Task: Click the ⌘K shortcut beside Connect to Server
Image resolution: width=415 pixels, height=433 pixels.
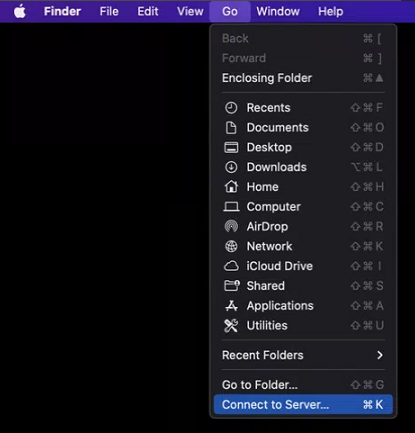Action: [373, 405]
